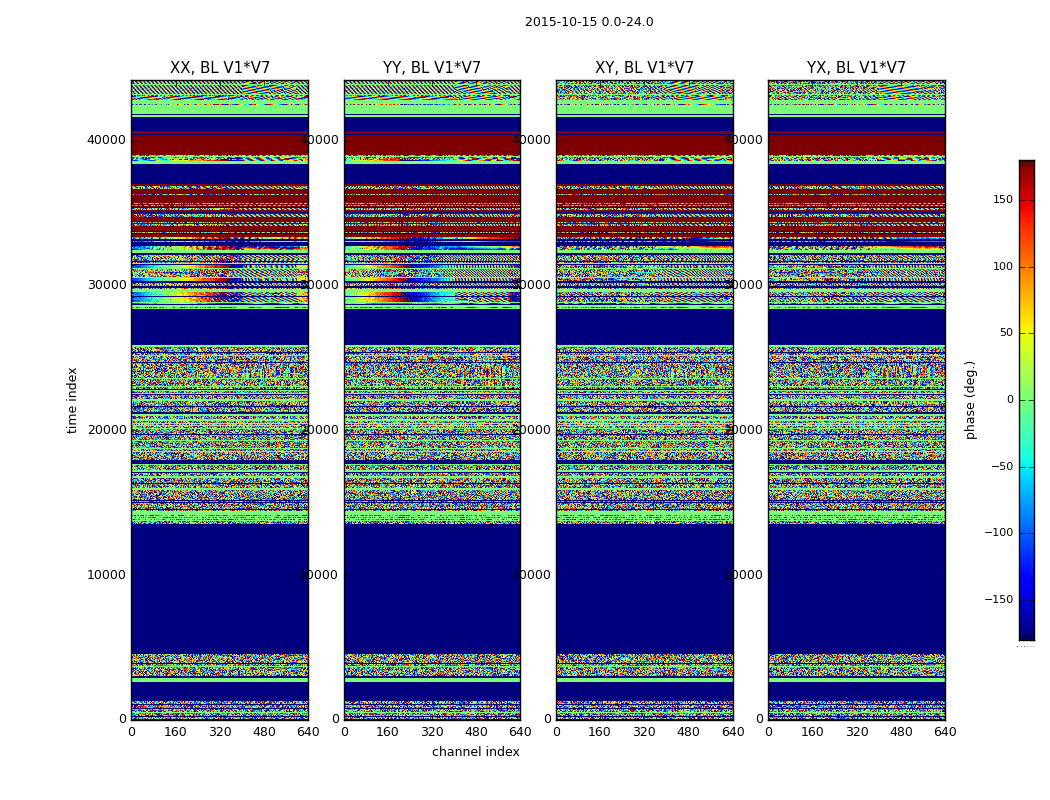Click the 320 channel tick under YX plot
1050x800 pixels.
(856, 732)
